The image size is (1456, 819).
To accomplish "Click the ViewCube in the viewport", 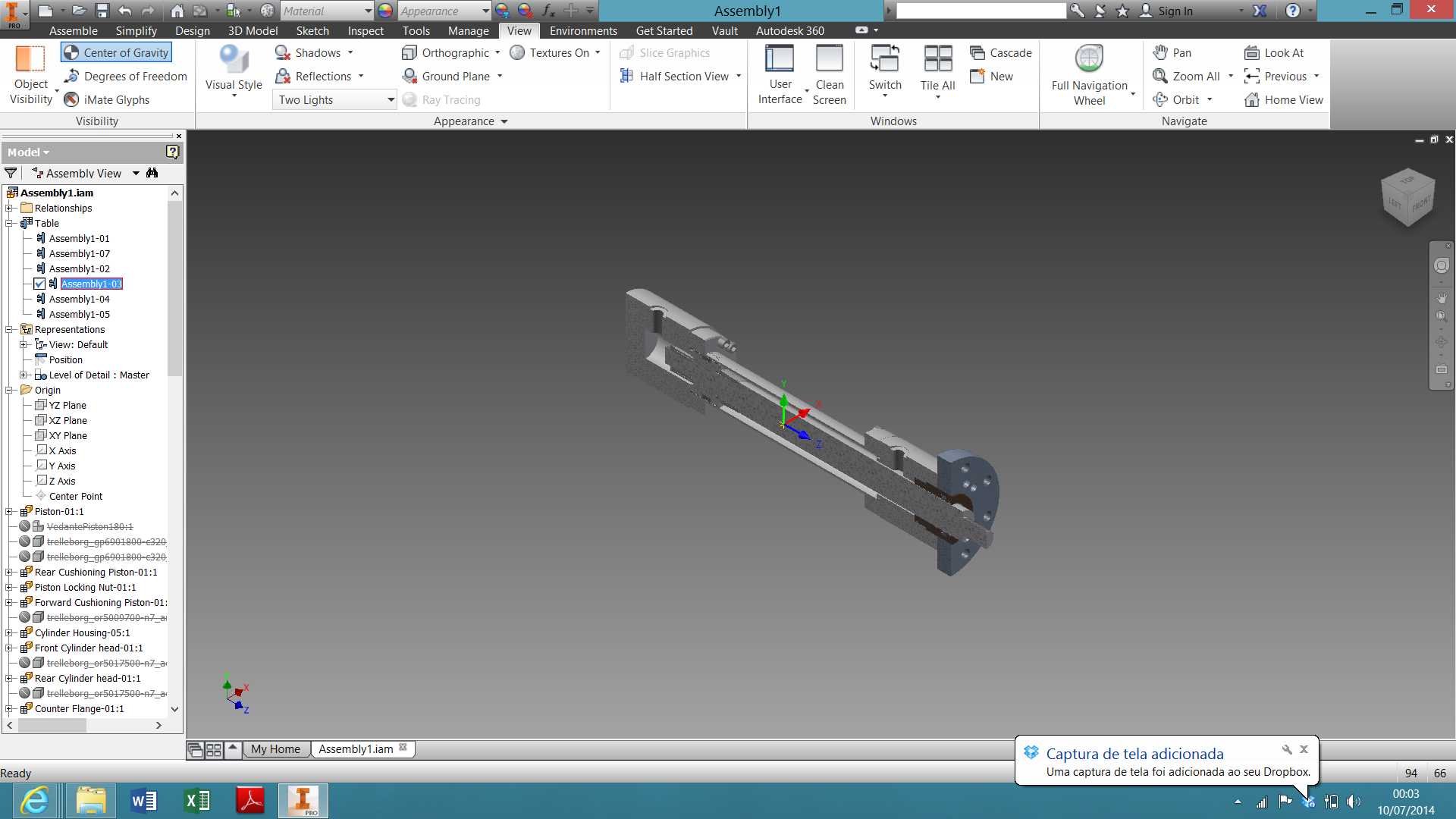I will coord(1408,197).
